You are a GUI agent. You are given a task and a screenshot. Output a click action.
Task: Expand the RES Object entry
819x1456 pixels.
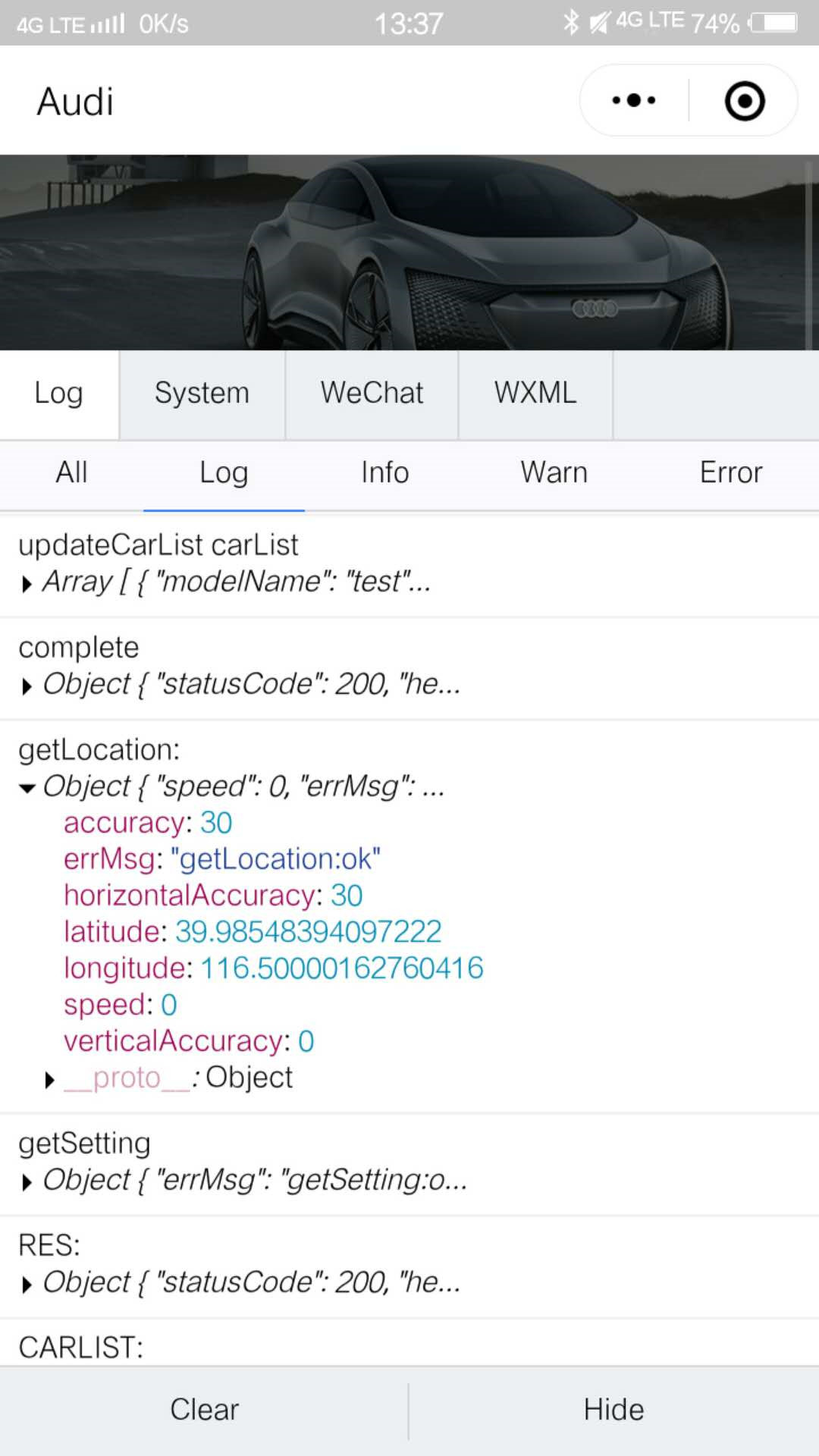click(x=27, y=1285)
